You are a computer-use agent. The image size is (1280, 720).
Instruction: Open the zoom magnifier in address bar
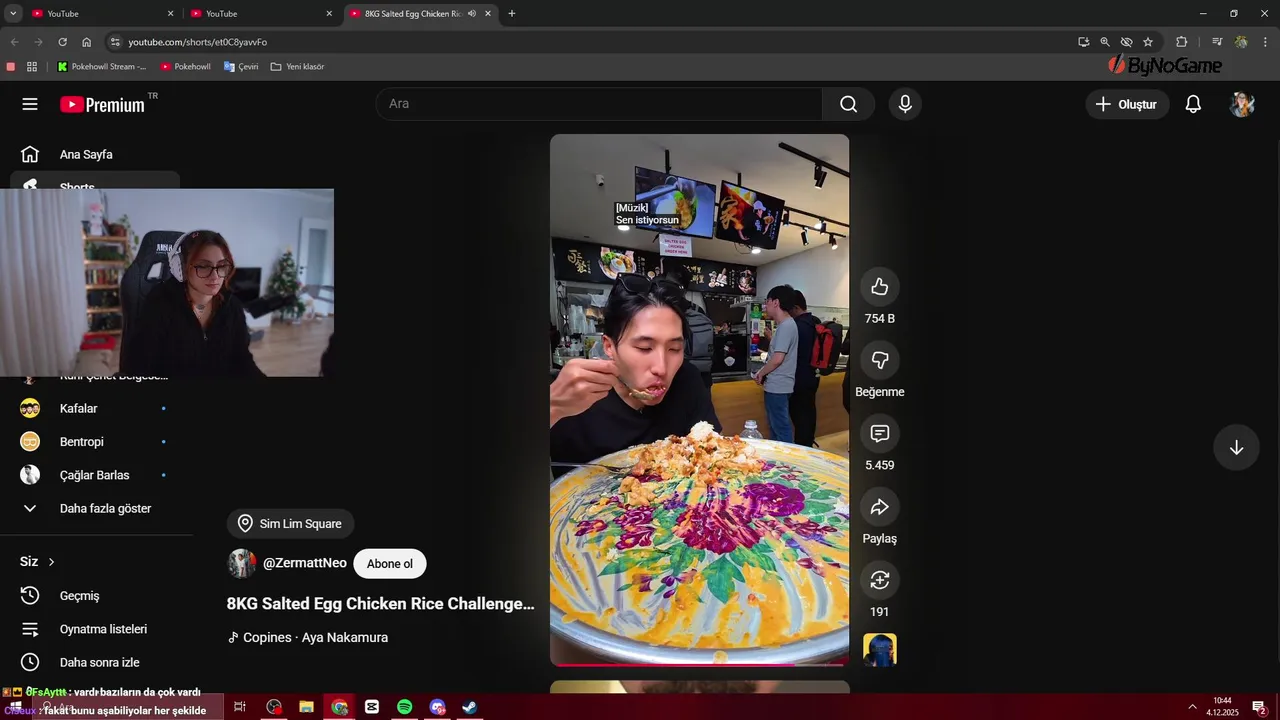[x=1105, y=42]
